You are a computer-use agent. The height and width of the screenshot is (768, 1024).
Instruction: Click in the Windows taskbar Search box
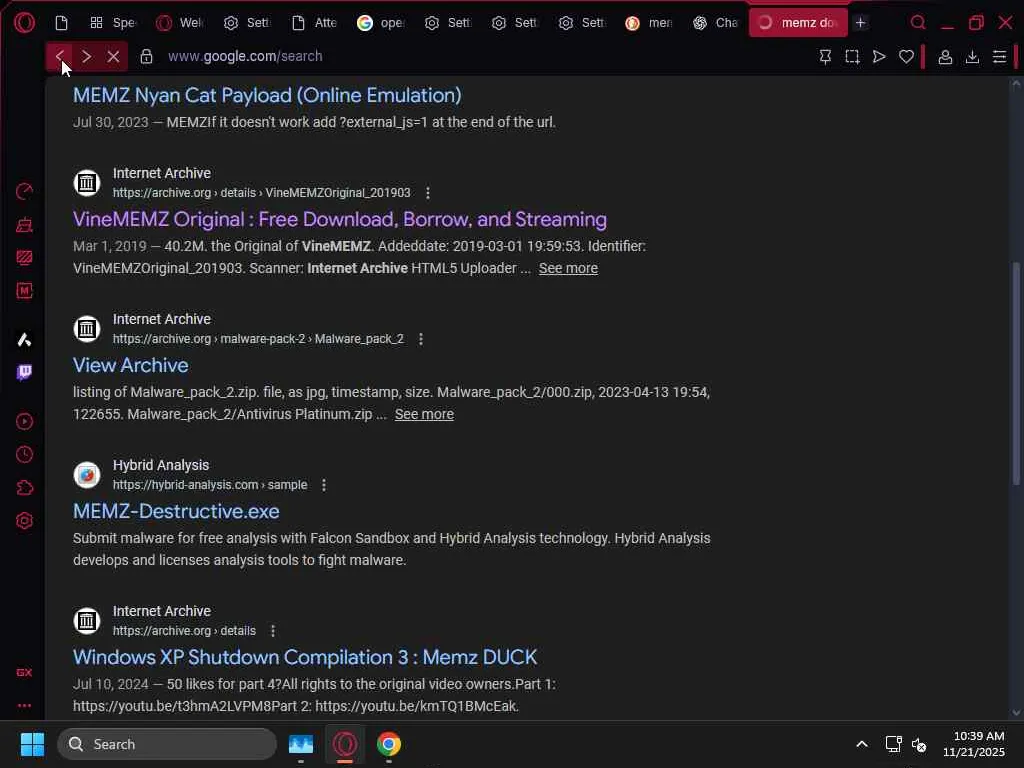point(167,744)
